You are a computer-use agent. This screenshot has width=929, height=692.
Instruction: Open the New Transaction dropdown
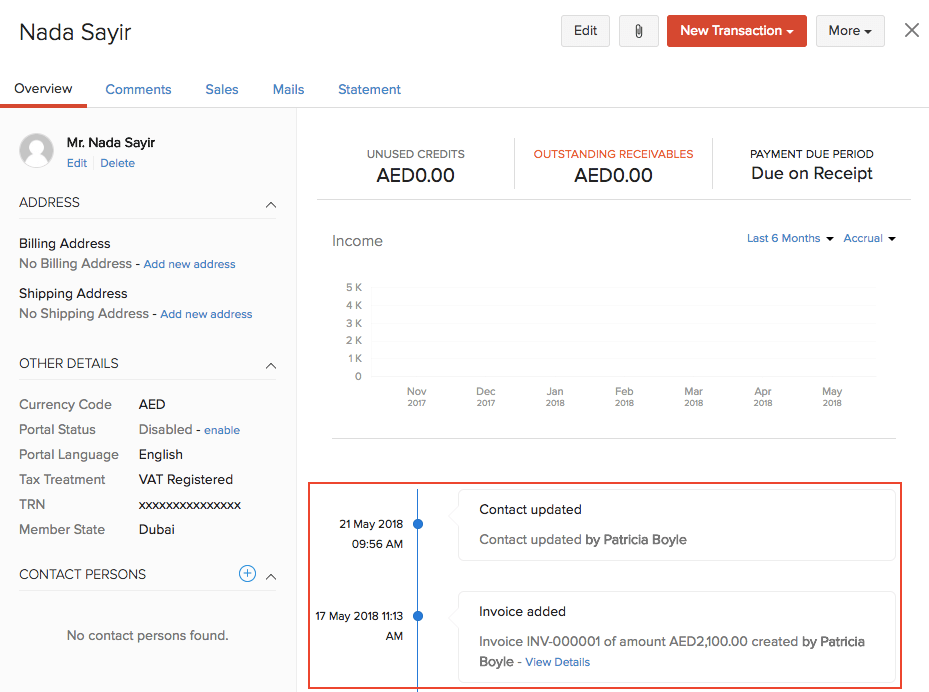point(736,31)
